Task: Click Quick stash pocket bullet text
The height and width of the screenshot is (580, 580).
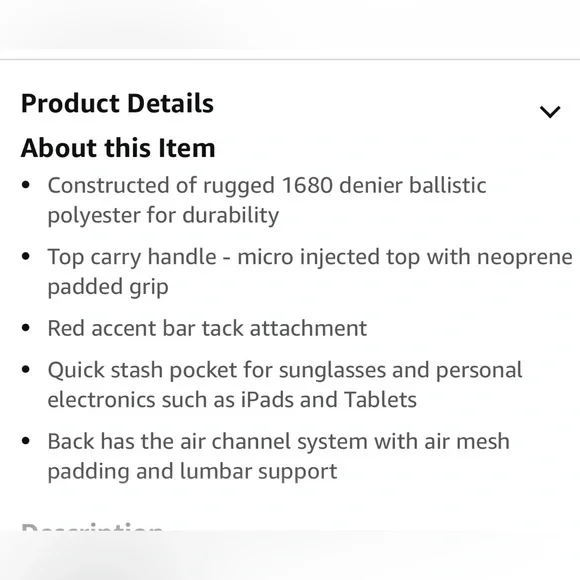Action: coord(285,385)
